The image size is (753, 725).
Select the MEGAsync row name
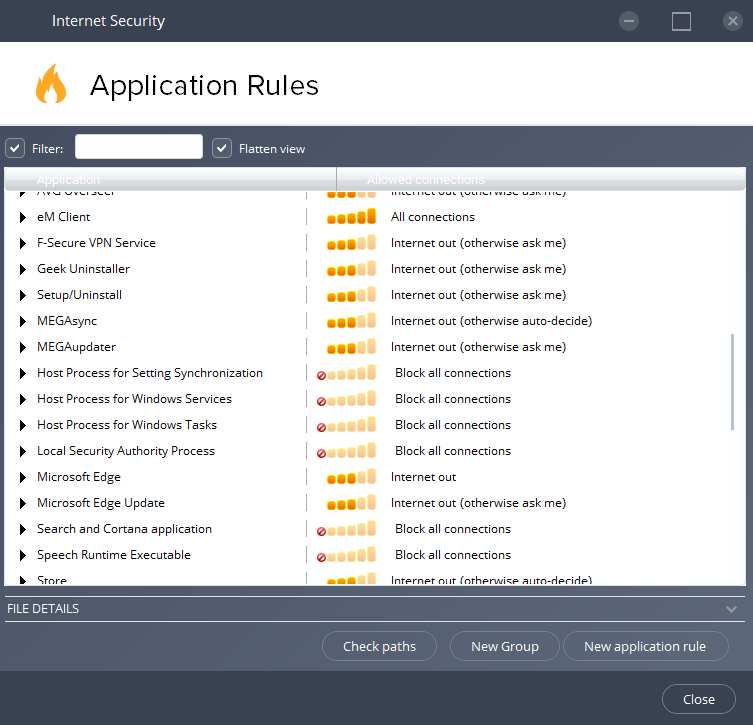click(67, 321)
